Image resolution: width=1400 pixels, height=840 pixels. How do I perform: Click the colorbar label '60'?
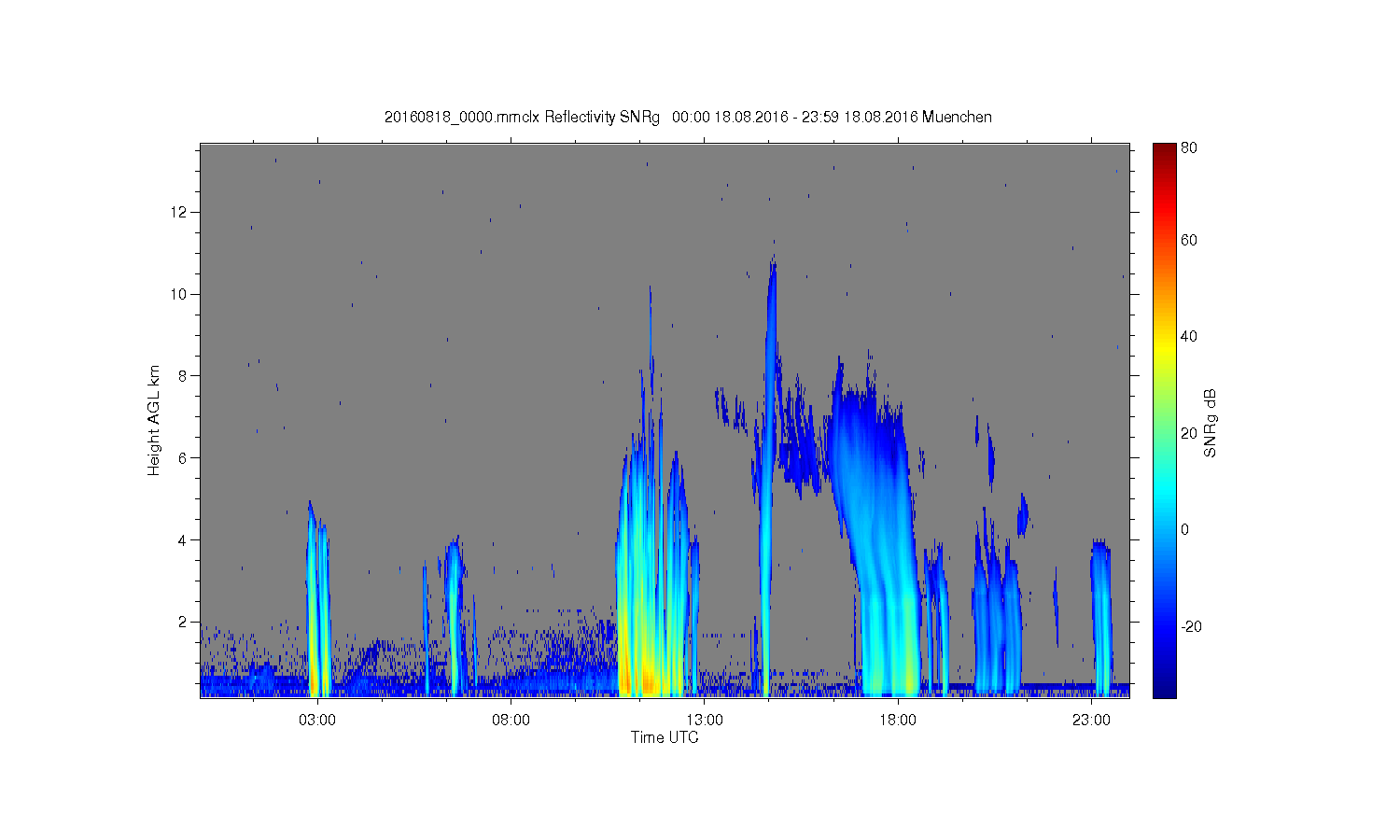(x=1189, y=240)
